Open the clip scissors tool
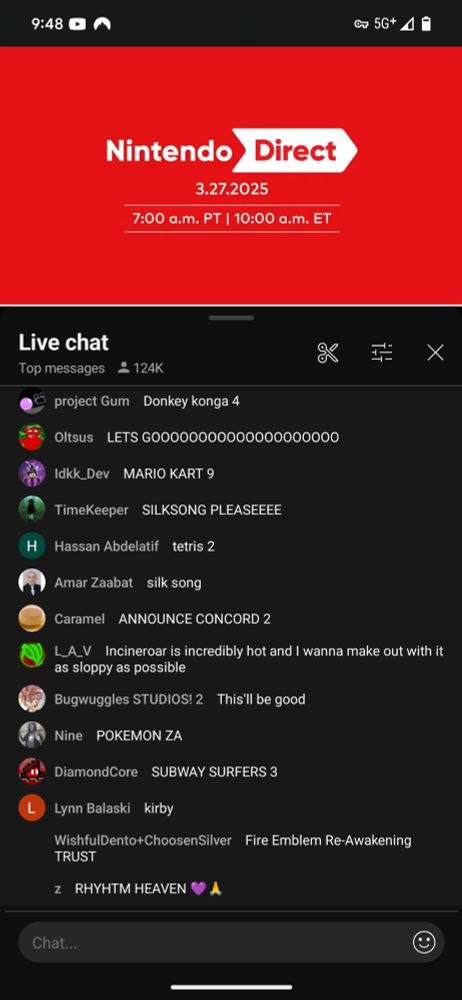 point(327,353)
